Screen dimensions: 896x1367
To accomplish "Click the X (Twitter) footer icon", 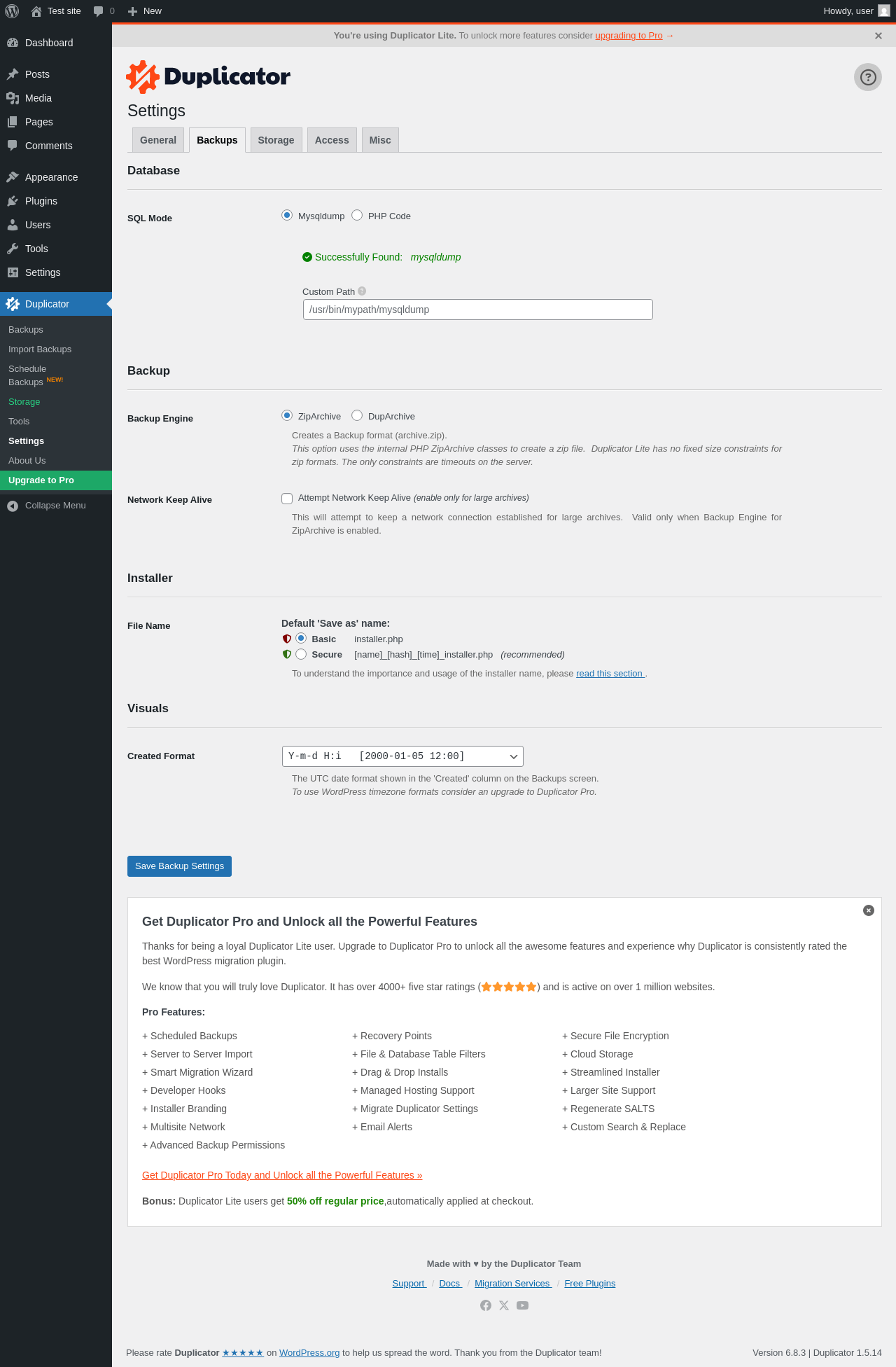I will point(504,1305).
